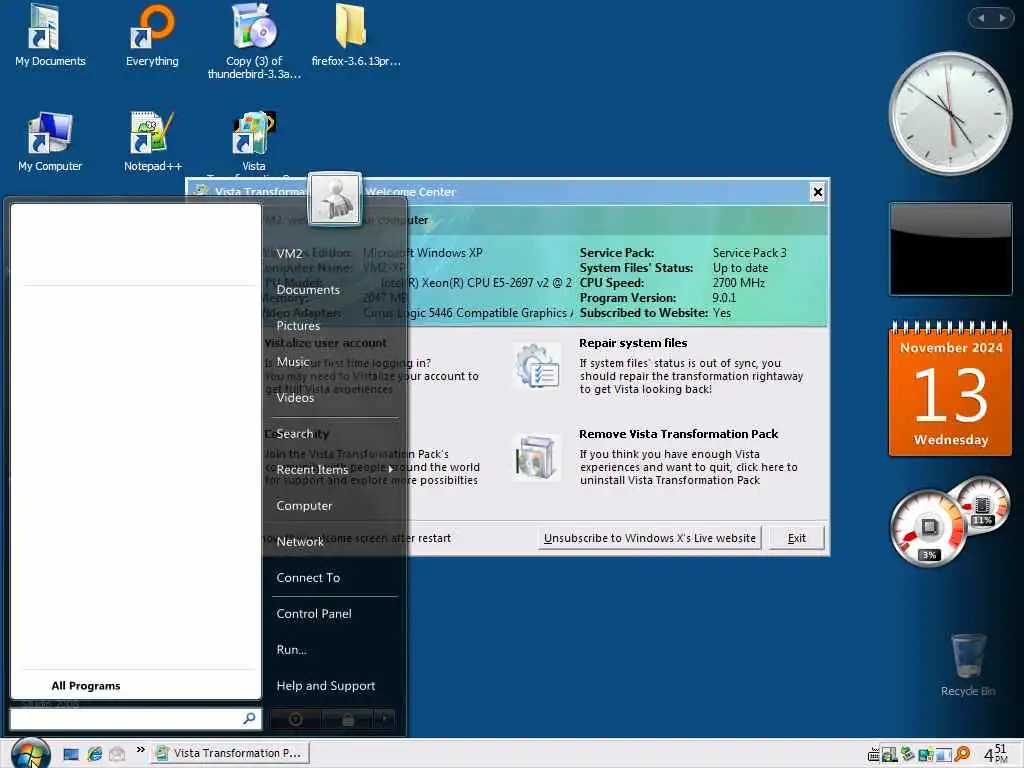Select the Vista Transformation desktop shortcut

point(254,141)
